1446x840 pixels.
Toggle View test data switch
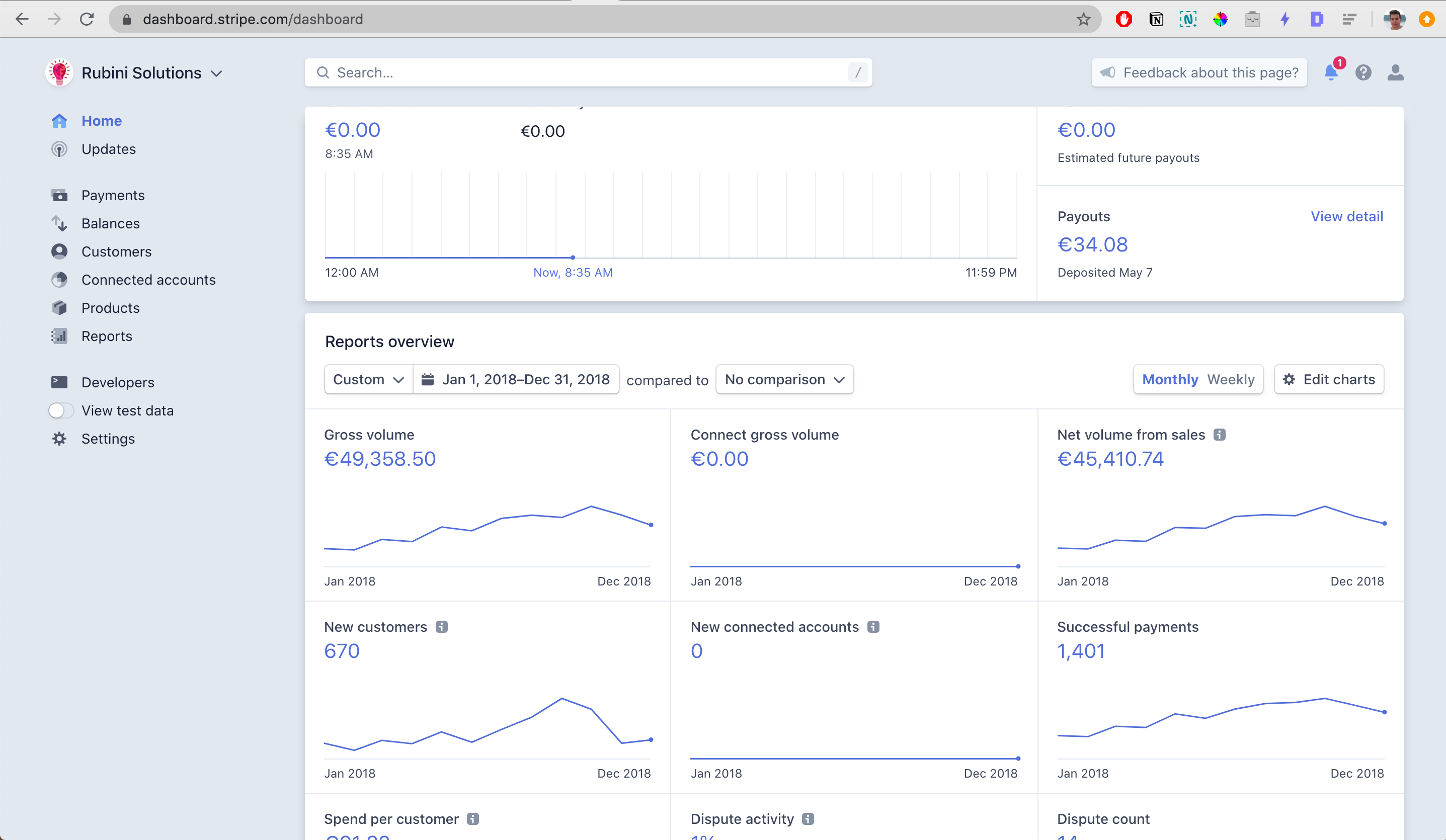pos(61,411)
